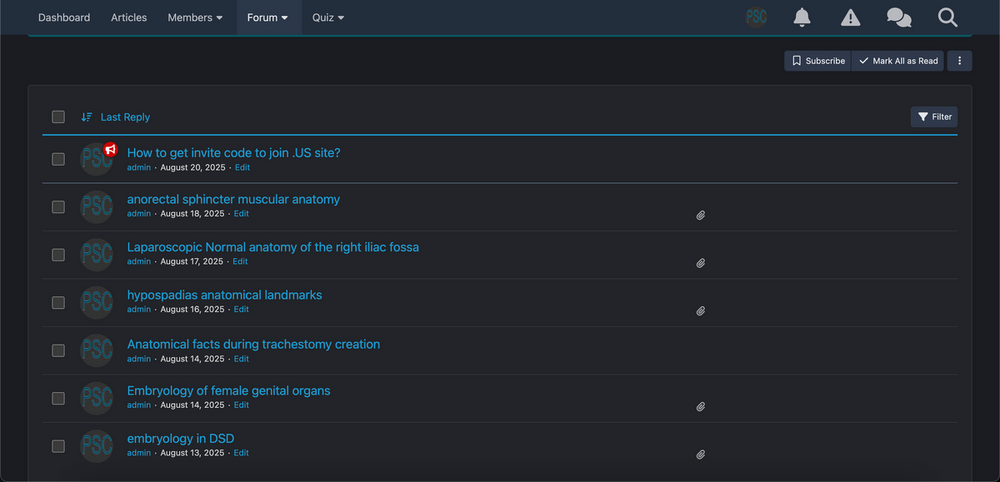The image size is (1000, 482).
Task: Open the conversations chat bubbles icon
Action: pyautogui.click(x=899, y=17)
